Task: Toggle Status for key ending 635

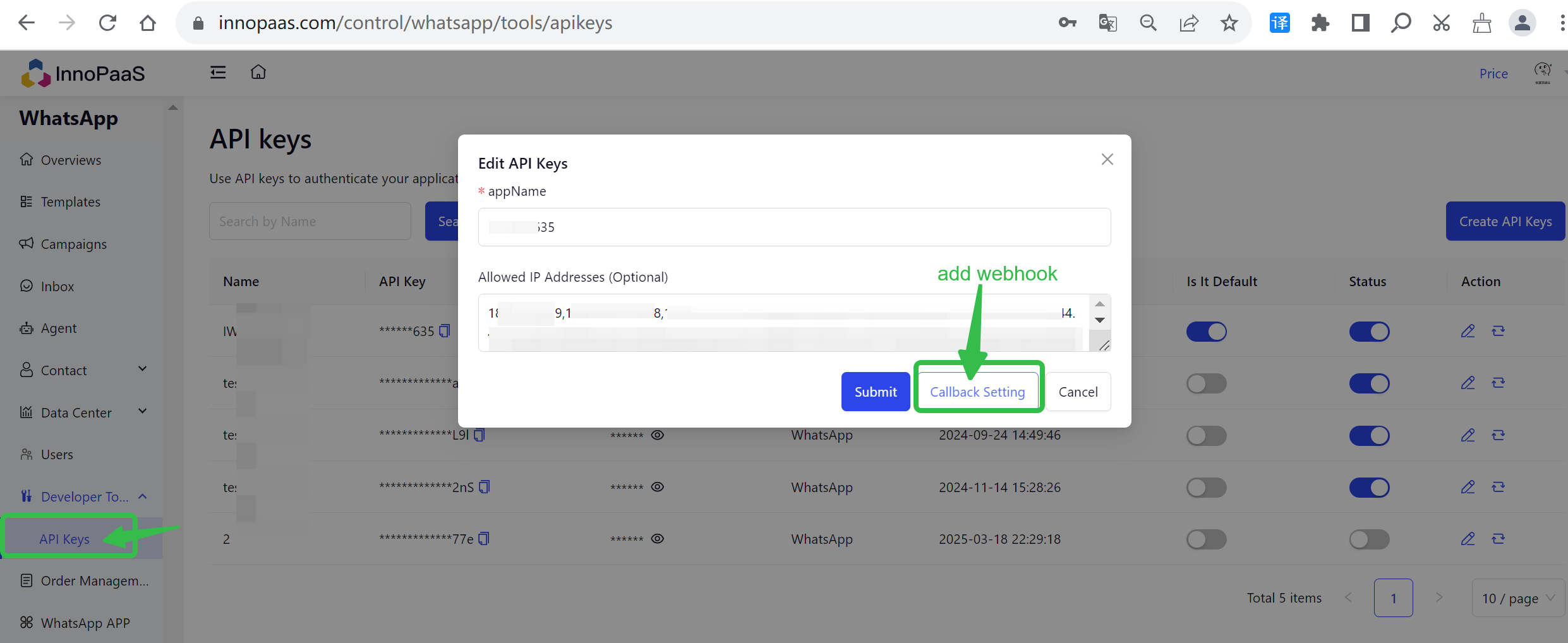Action: pos(1369,332)
